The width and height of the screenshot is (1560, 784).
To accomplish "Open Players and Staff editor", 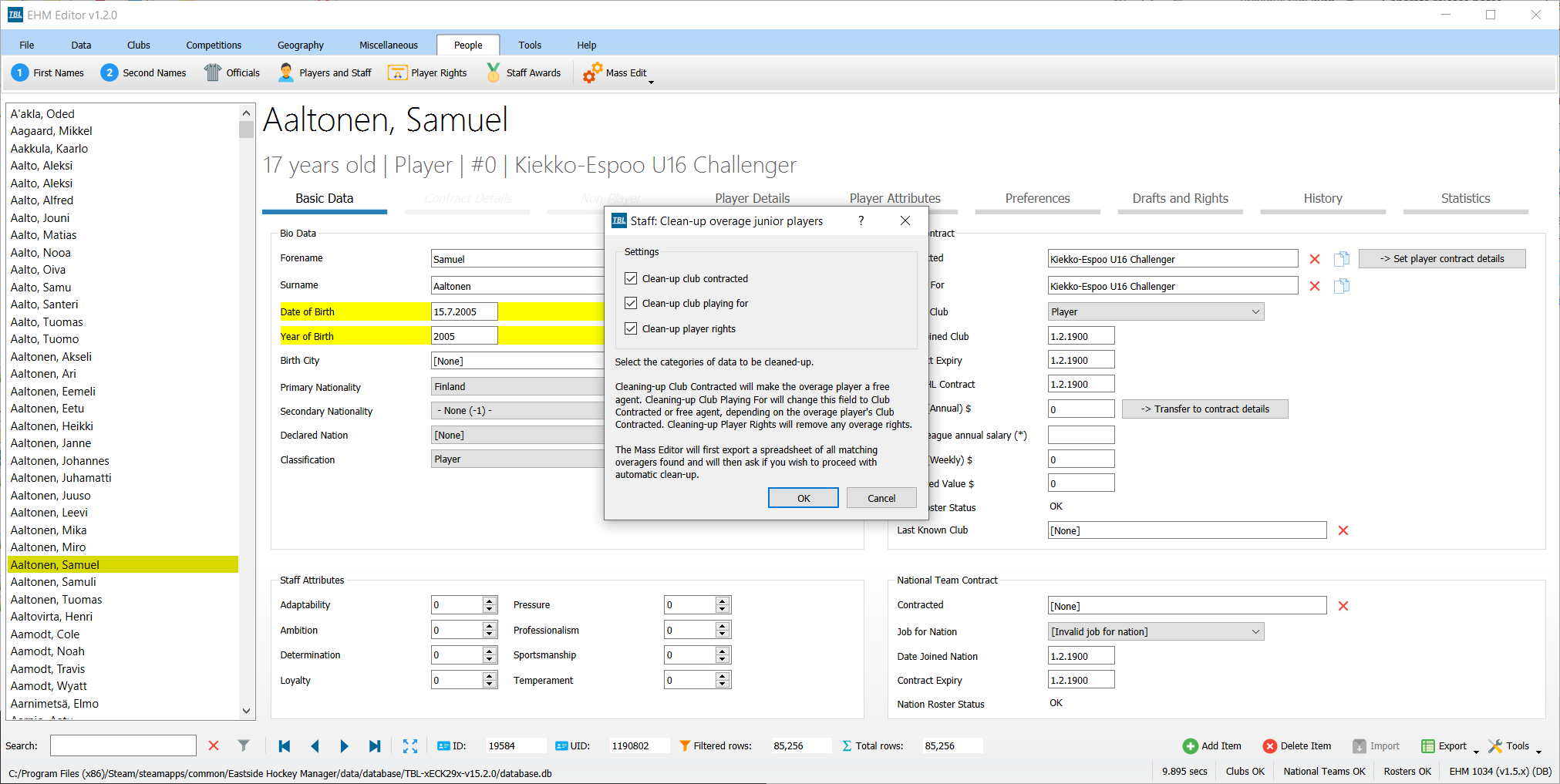I will coord(325,72).
